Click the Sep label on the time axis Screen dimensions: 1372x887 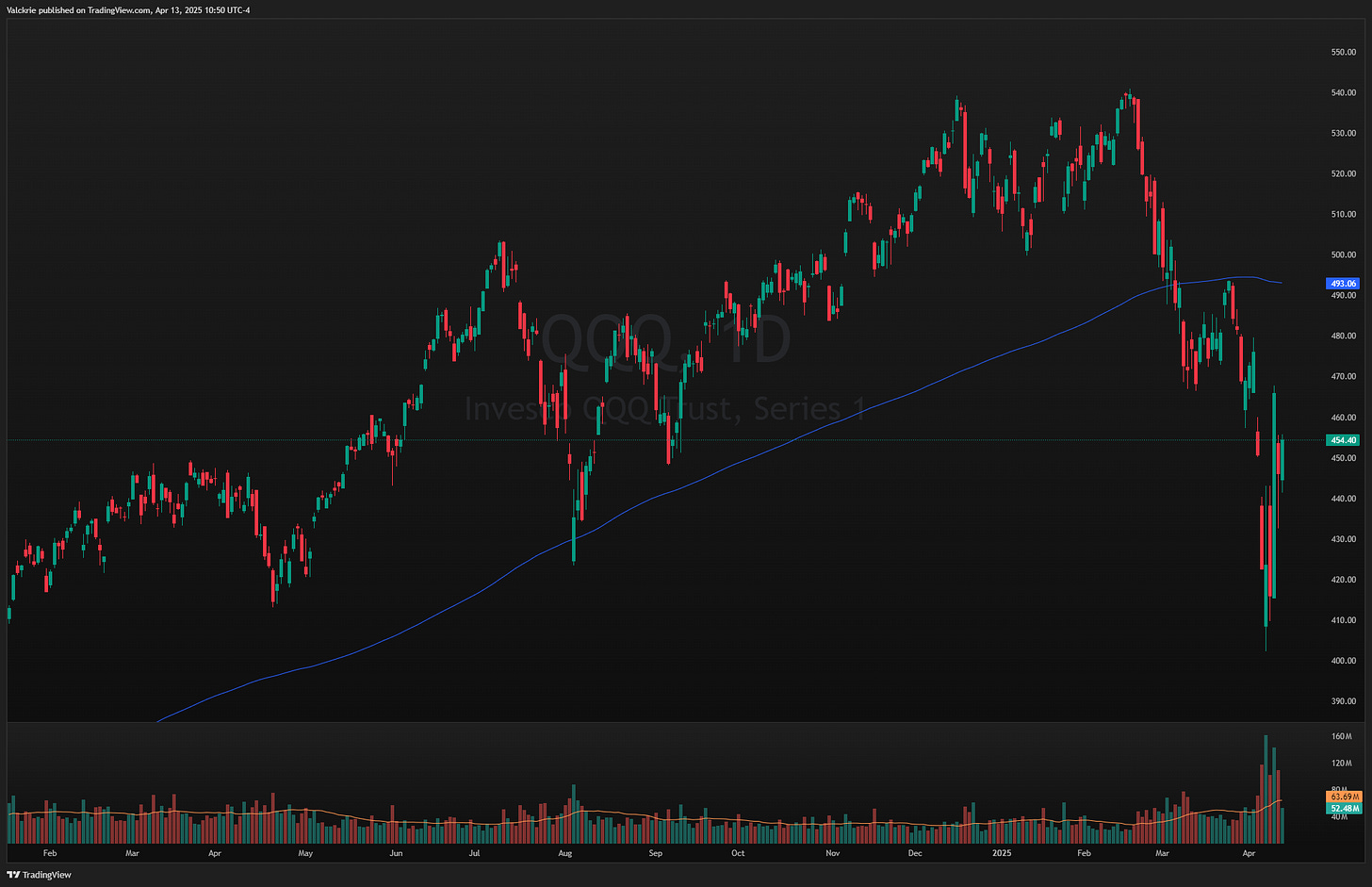pyautogui.click(x=656, y=853)
